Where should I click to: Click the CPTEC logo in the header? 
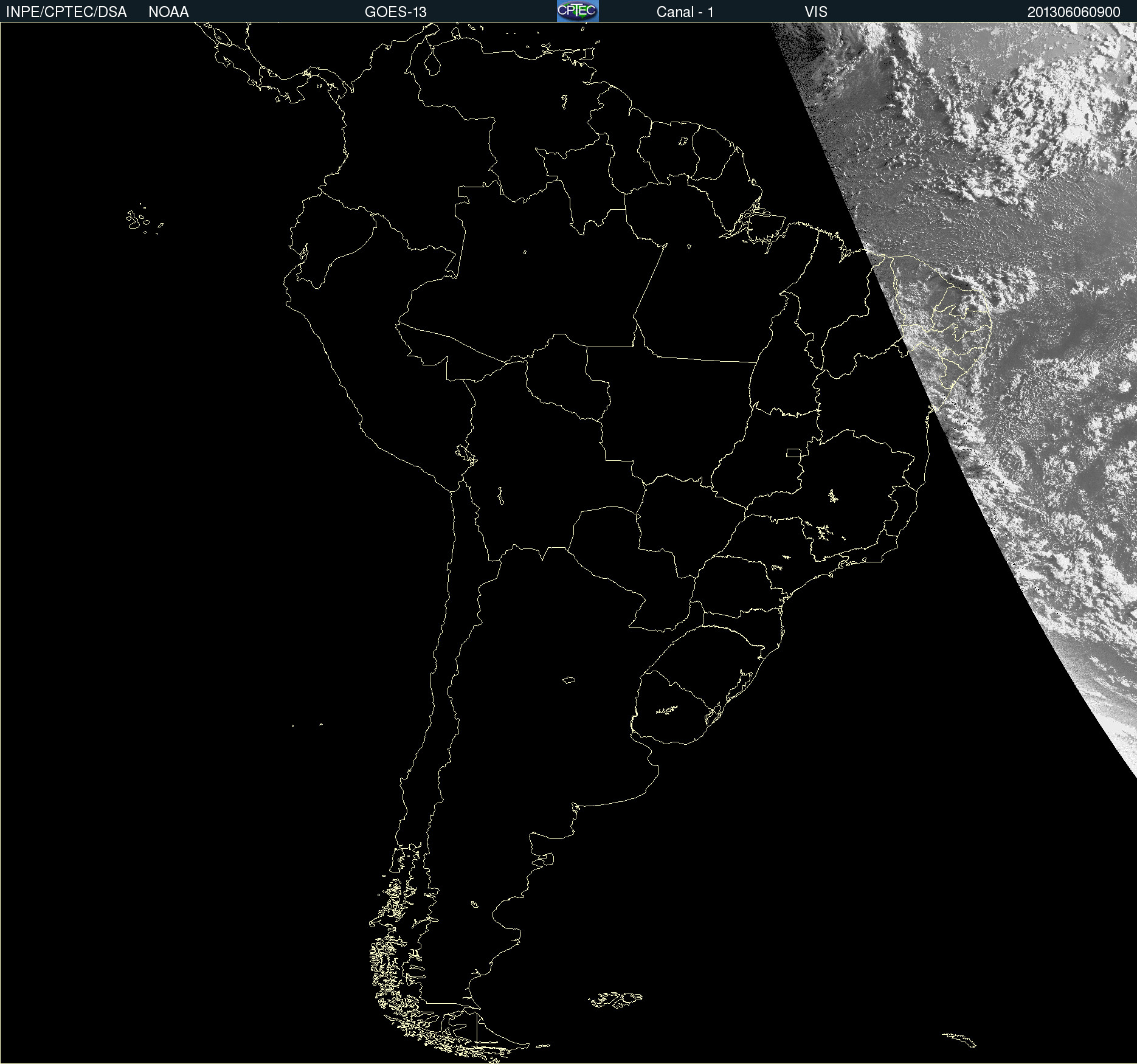click(x=577, y=11)
